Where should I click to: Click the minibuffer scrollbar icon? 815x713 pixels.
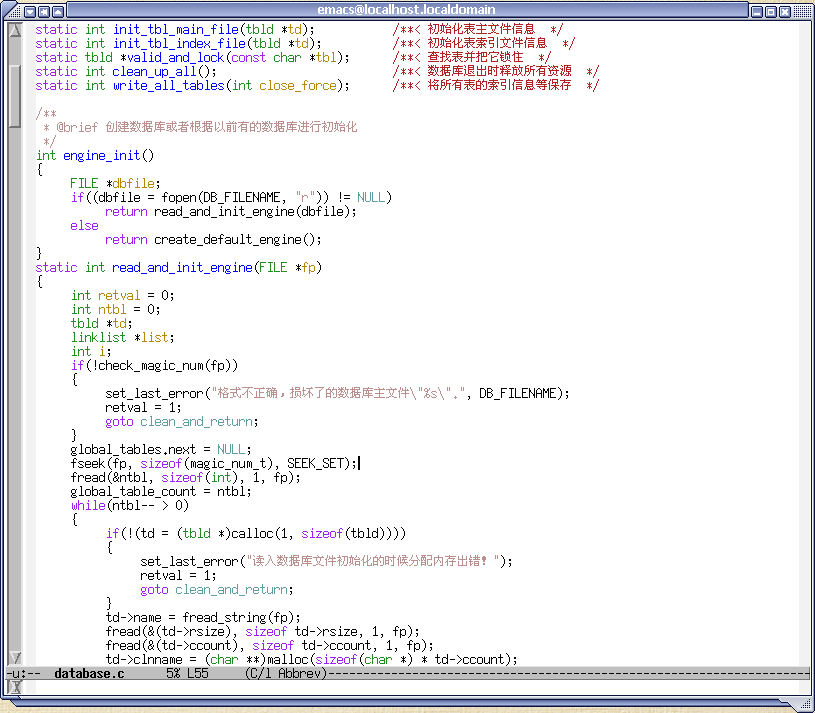(15, 687)
